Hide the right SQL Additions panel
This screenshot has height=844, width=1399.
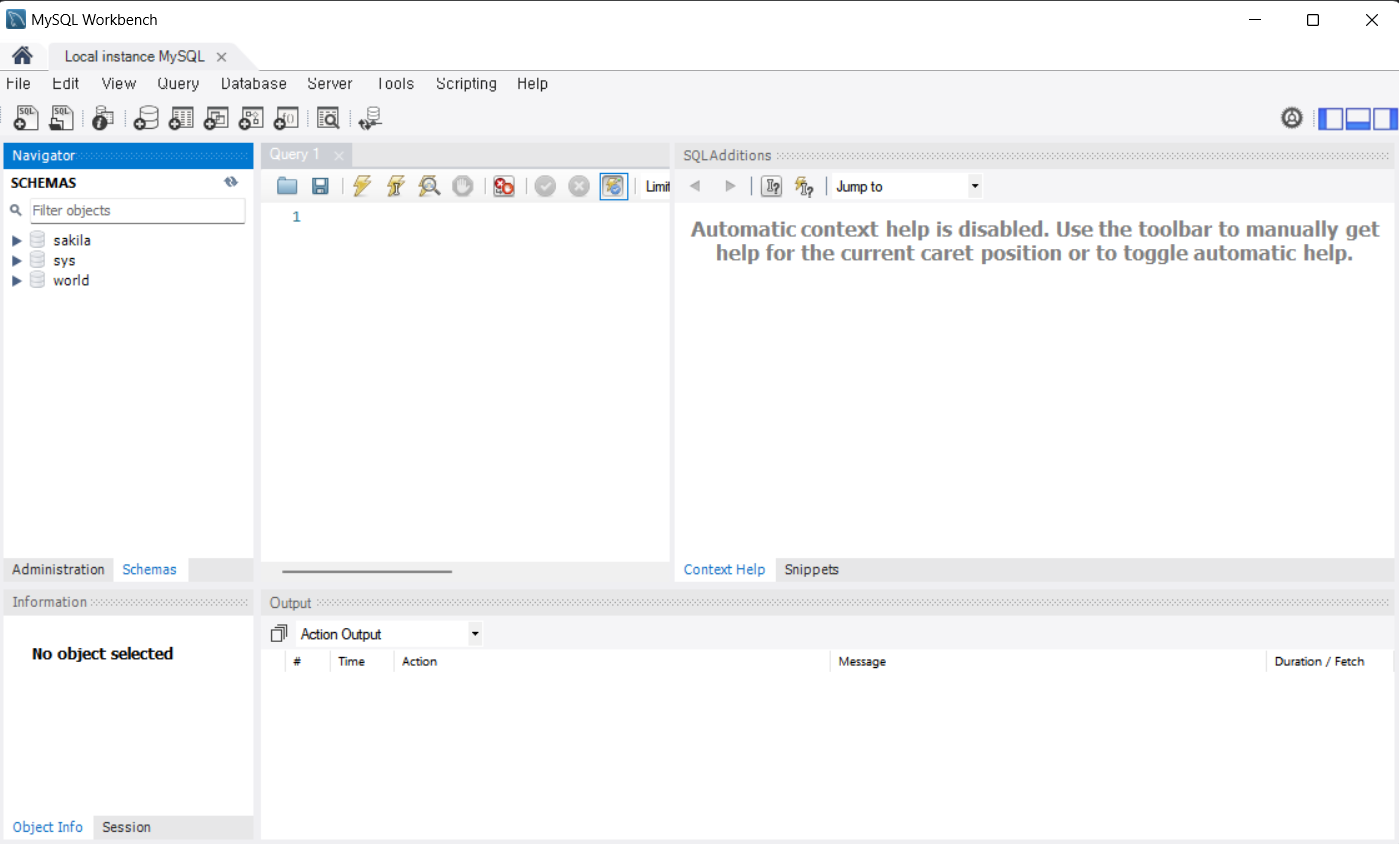(1384, 118)
